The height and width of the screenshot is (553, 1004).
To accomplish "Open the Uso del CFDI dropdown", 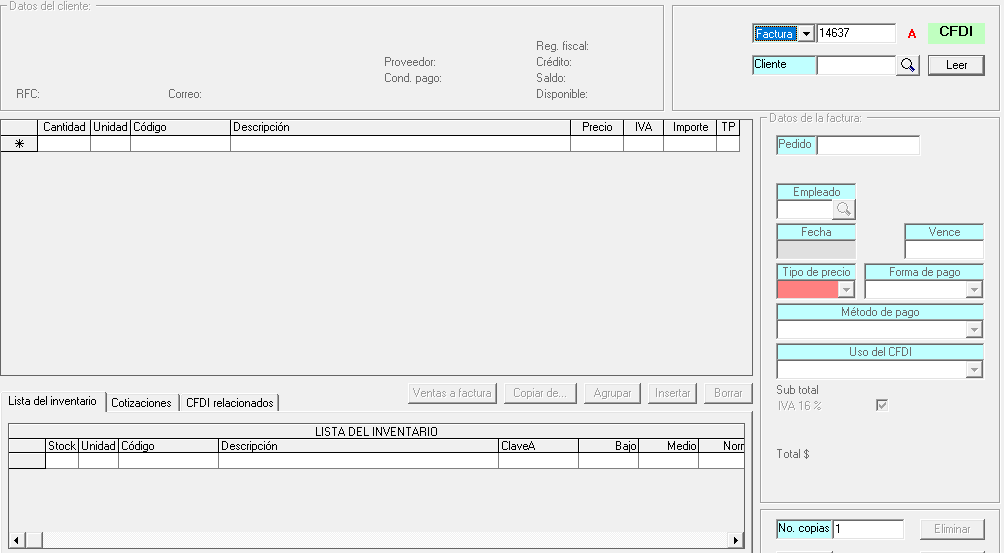I will 974,369.
